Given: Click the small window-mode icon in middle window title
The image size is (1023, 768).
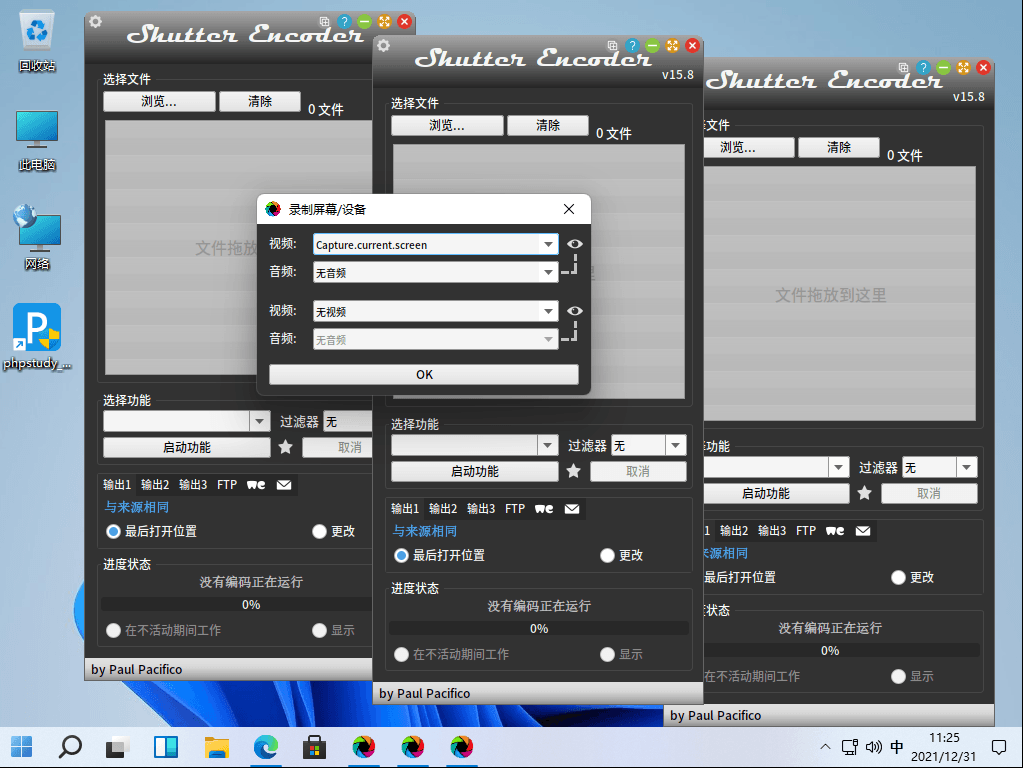Looking at the screenshot, I should tap(612, 46).
